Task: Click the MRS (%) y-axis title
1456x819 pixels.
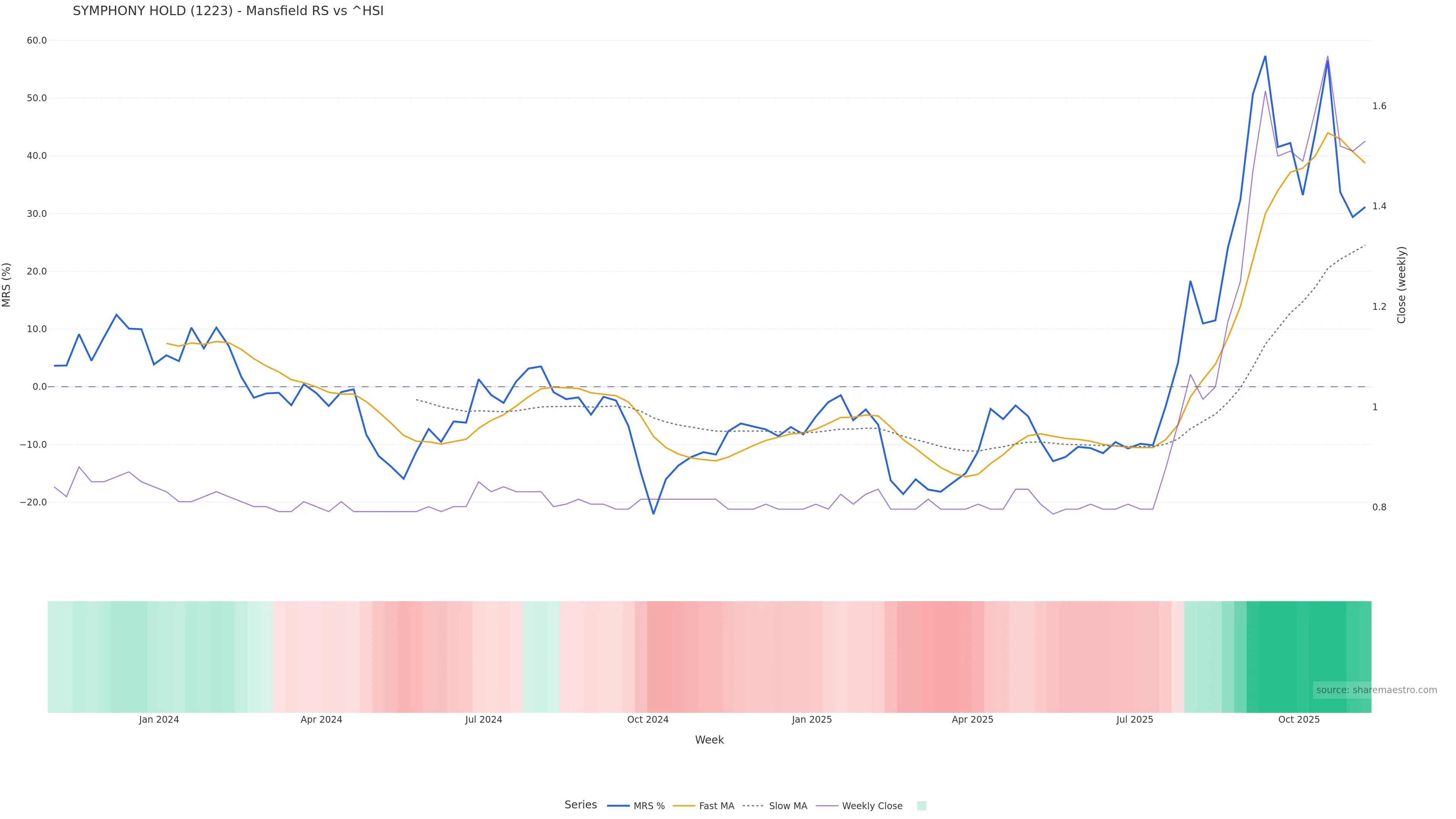Action: pyautogui.click(x=7, y=285)
